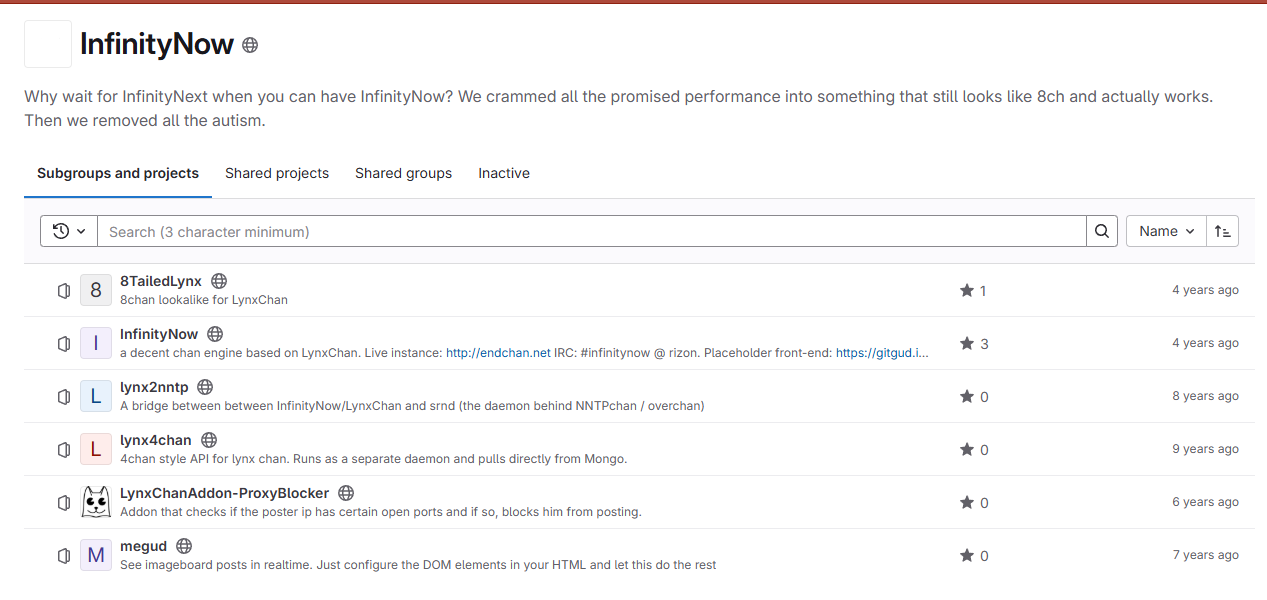1267x600 pixels.
Task: Click the '7 years ago' timestamp
Action: [x=1205, y=555]
